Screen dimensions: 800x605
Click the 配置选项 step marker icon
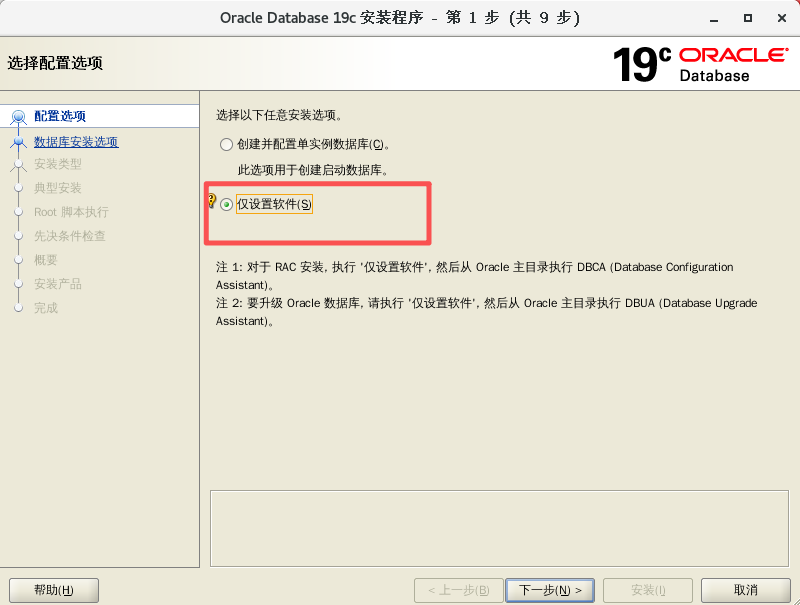[19, 117]
